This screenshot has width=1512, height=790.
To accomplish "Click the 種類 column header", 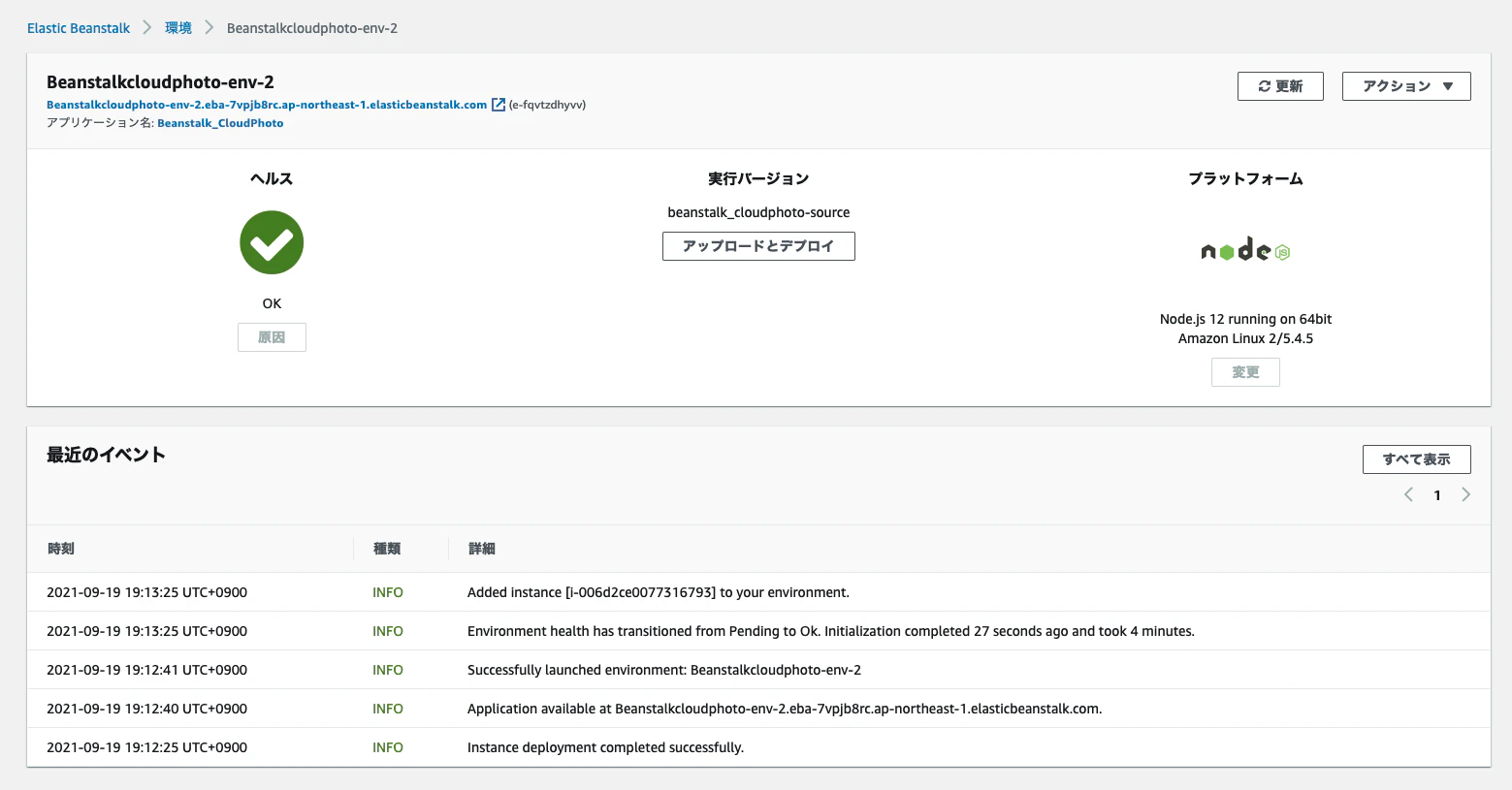I will pos(387,549).
